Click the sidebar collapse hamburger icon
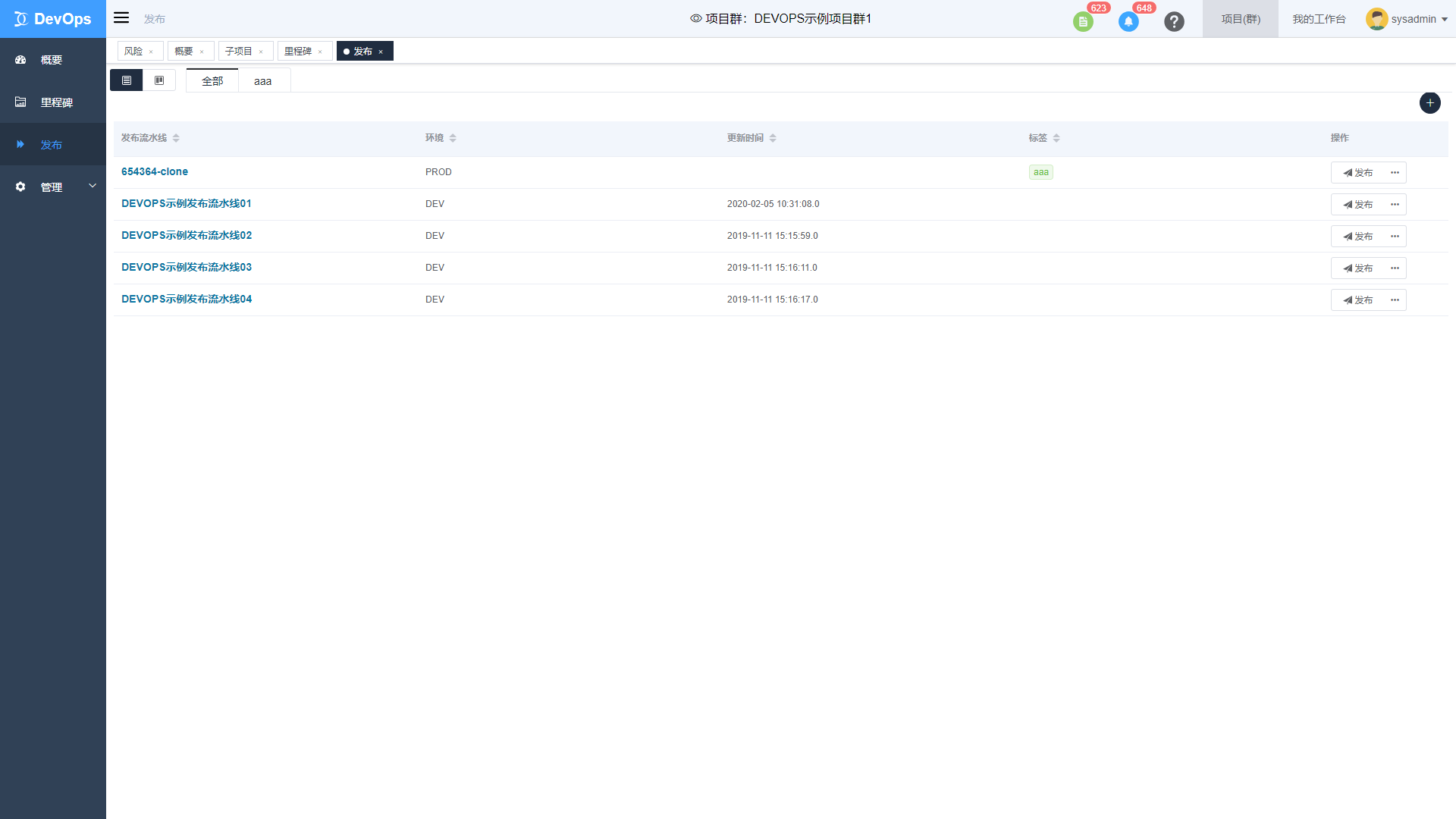 point(121,18)
